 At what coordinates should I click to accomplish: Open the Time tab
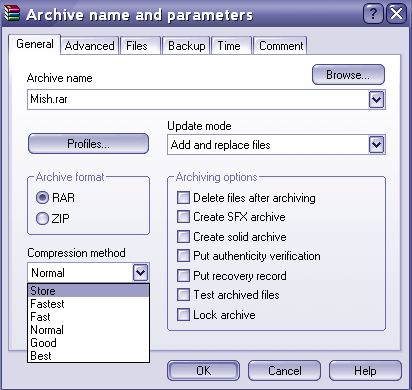pyautogui.click(x=231, y=46)
